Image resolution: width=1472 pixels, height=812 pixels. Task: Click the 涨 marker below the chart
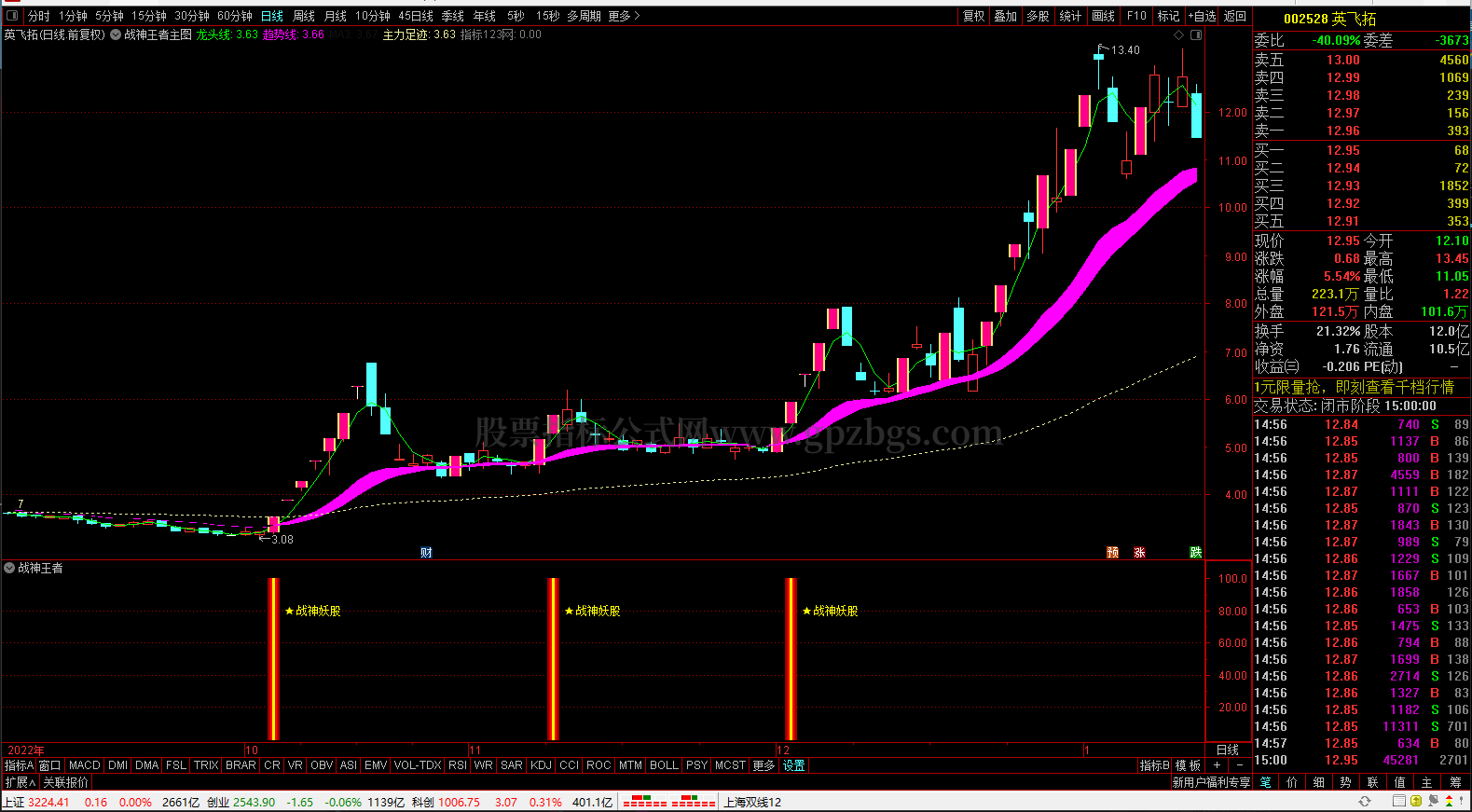[x=1139, y=553]
